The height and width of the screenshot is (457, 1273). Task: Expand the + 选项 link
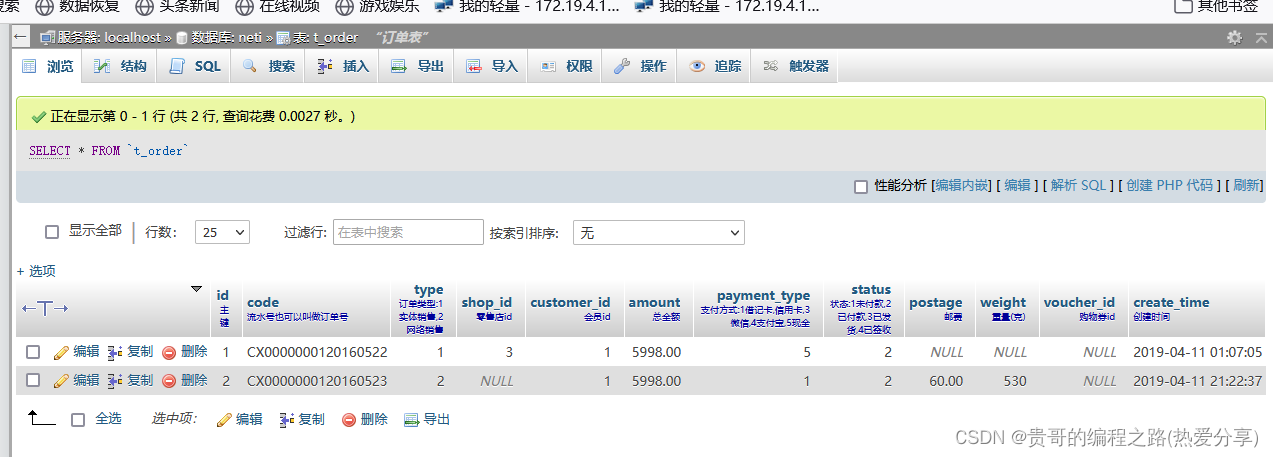coord(36,271)
